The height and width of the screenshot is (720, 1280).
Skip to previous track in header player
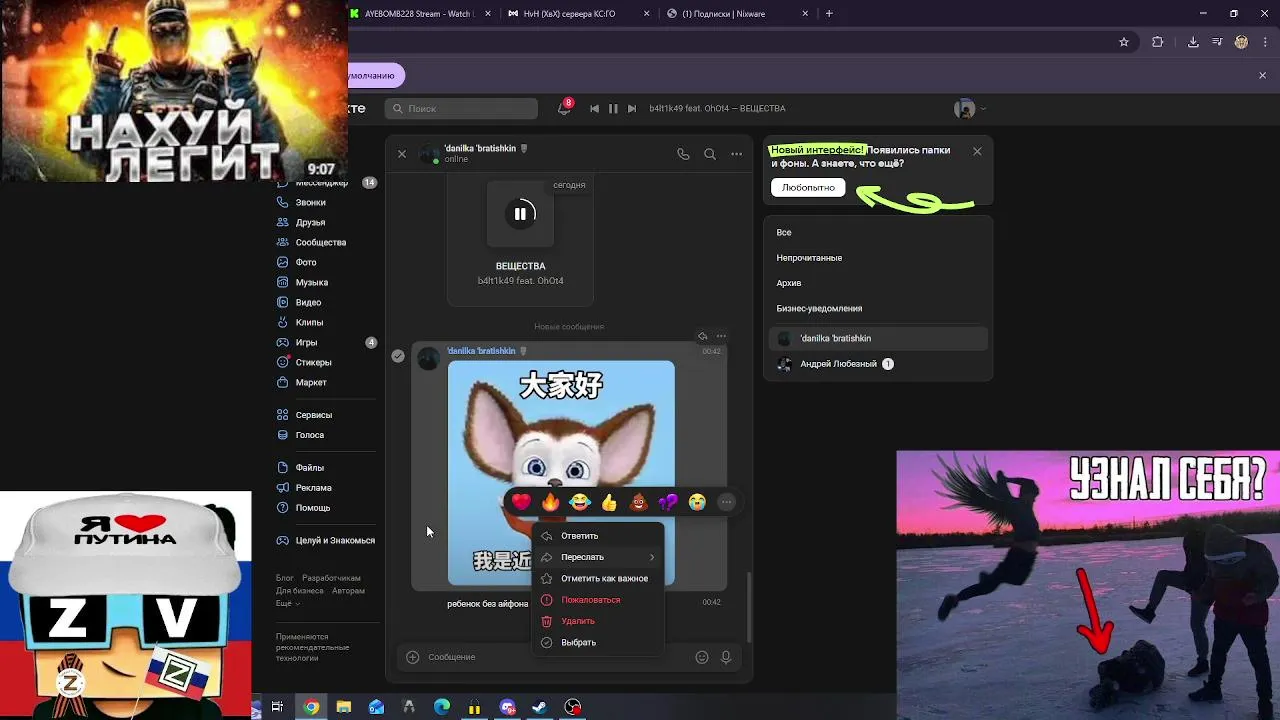(x=595, y=108)
